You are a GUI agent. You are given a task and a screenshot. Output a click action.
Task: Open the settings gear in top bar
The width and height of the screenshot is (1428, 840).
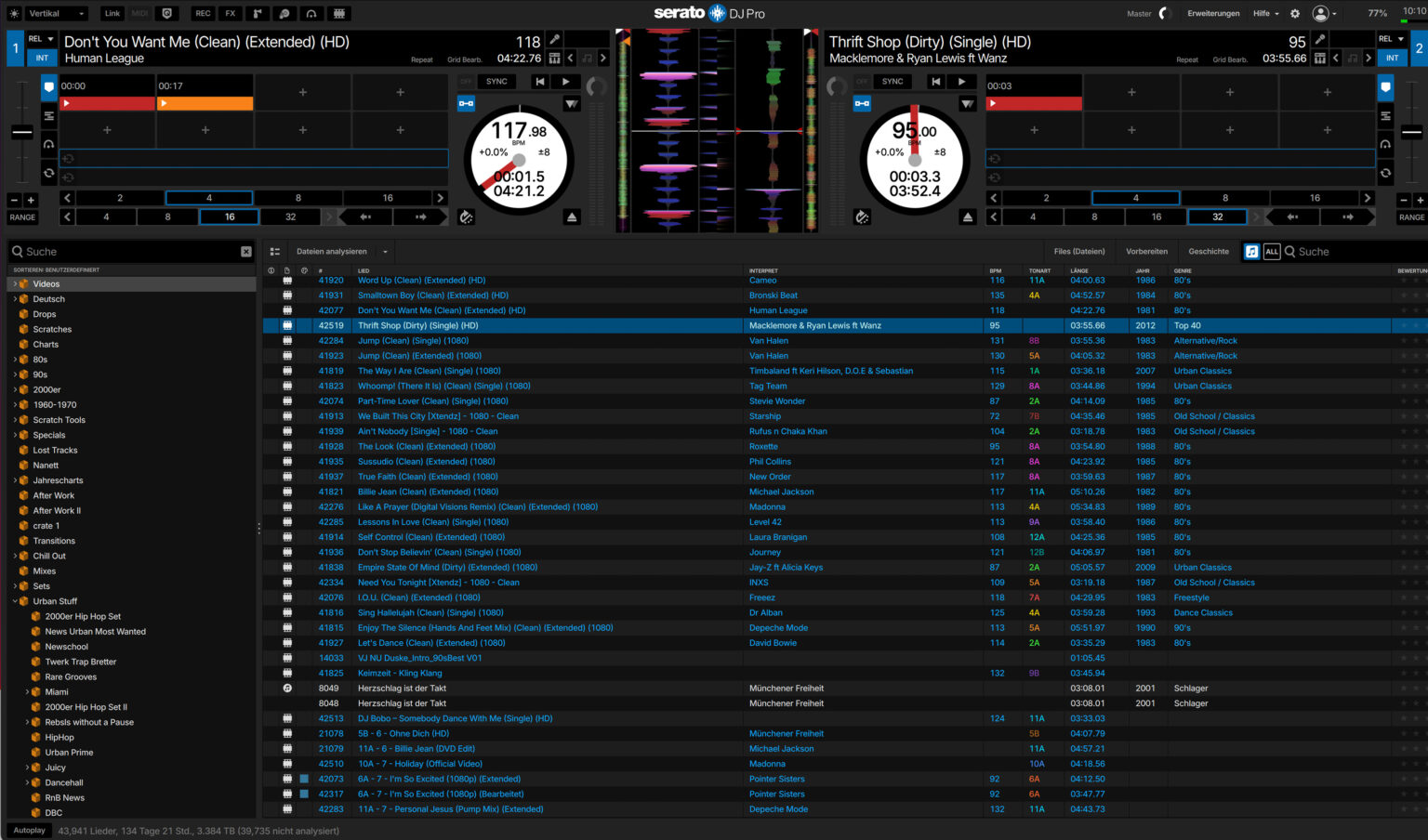tap(1295, 14)
